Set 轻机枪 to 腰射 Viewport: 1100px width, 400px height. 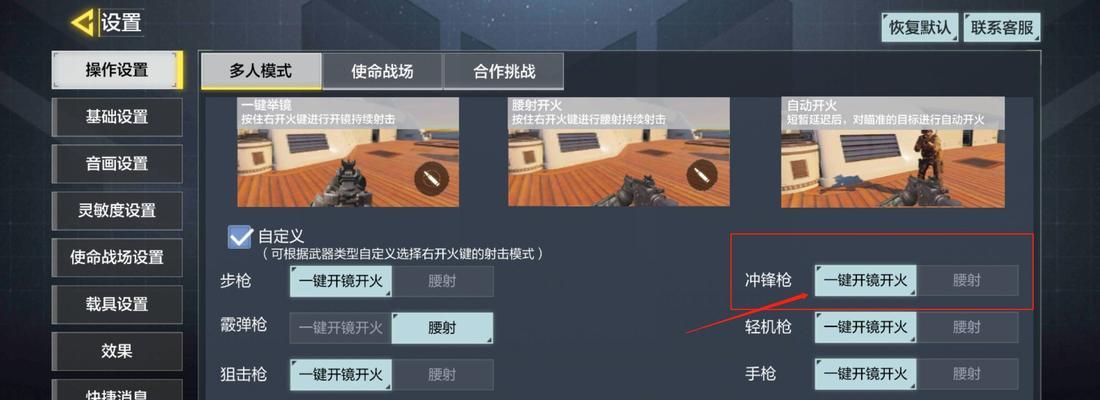coord(967,327)
